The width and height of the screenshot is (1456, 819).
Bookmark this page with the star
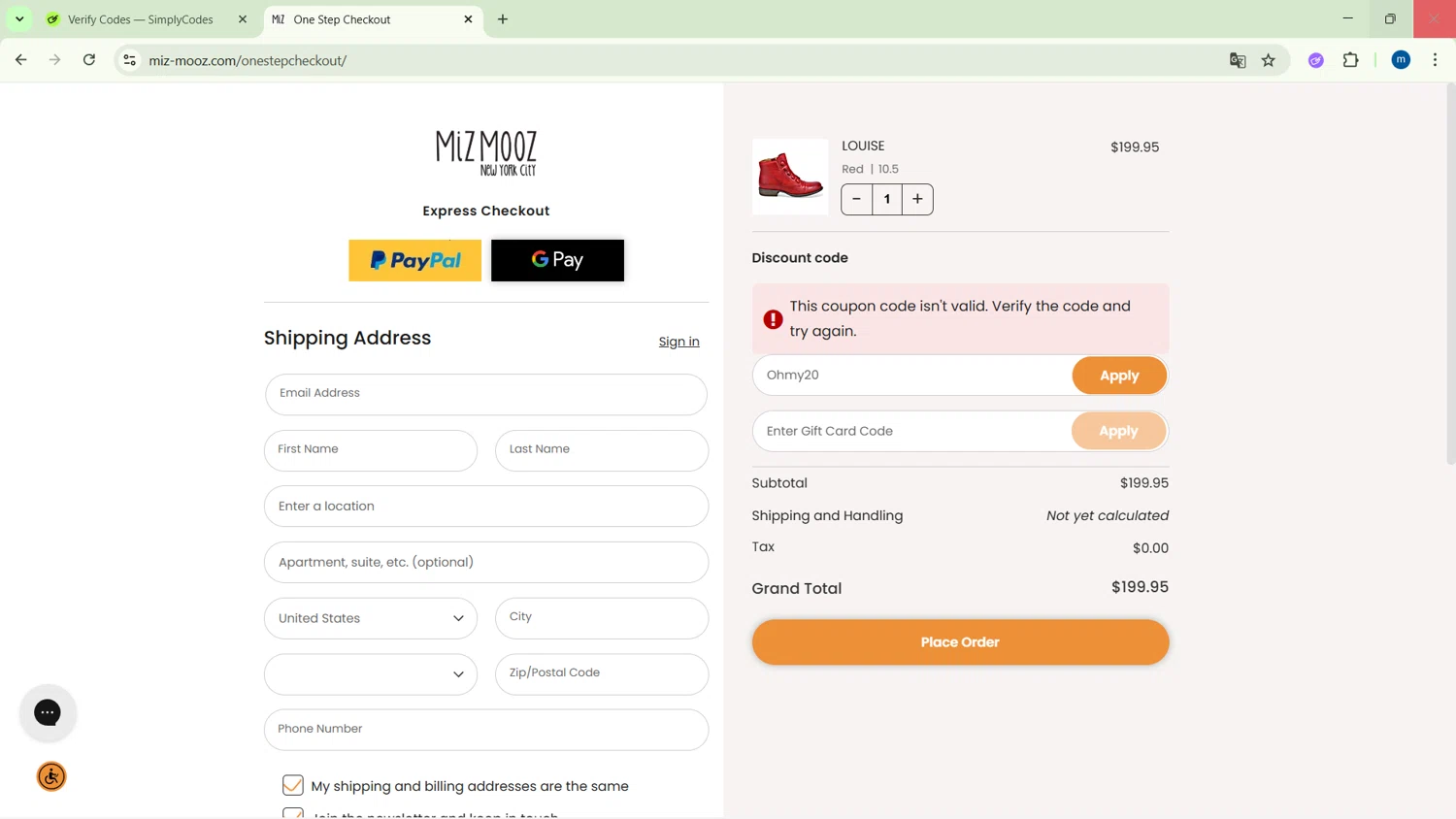1269,60
